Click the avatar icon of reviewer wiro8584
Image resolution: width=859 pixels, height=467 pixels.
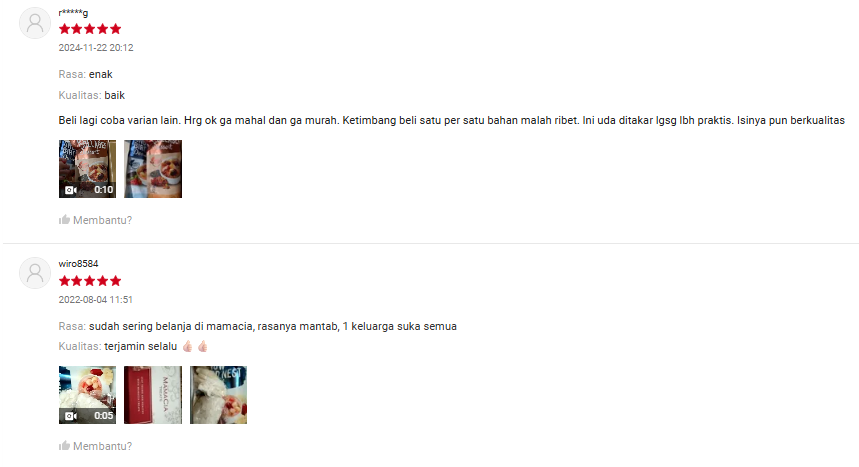click(35, 273)
